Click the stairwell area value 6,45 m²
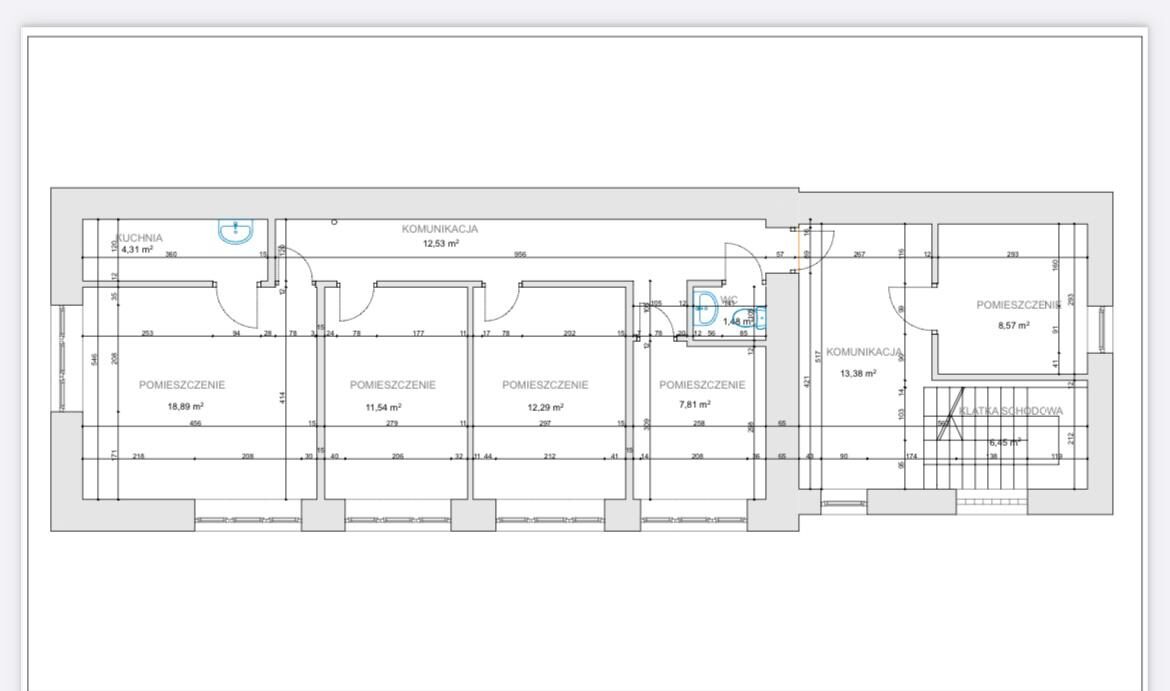 (x=1004, y=443)
